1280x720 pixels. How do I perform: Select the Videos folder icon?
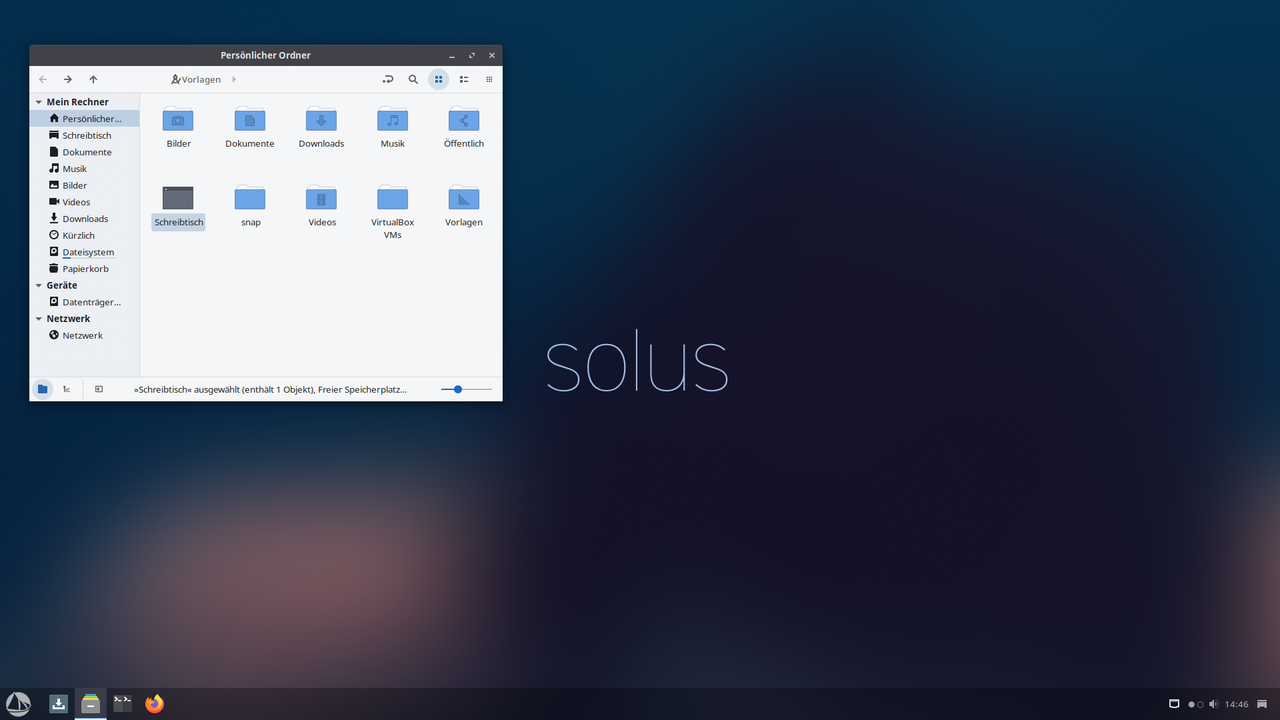click(x=321, y=197)
